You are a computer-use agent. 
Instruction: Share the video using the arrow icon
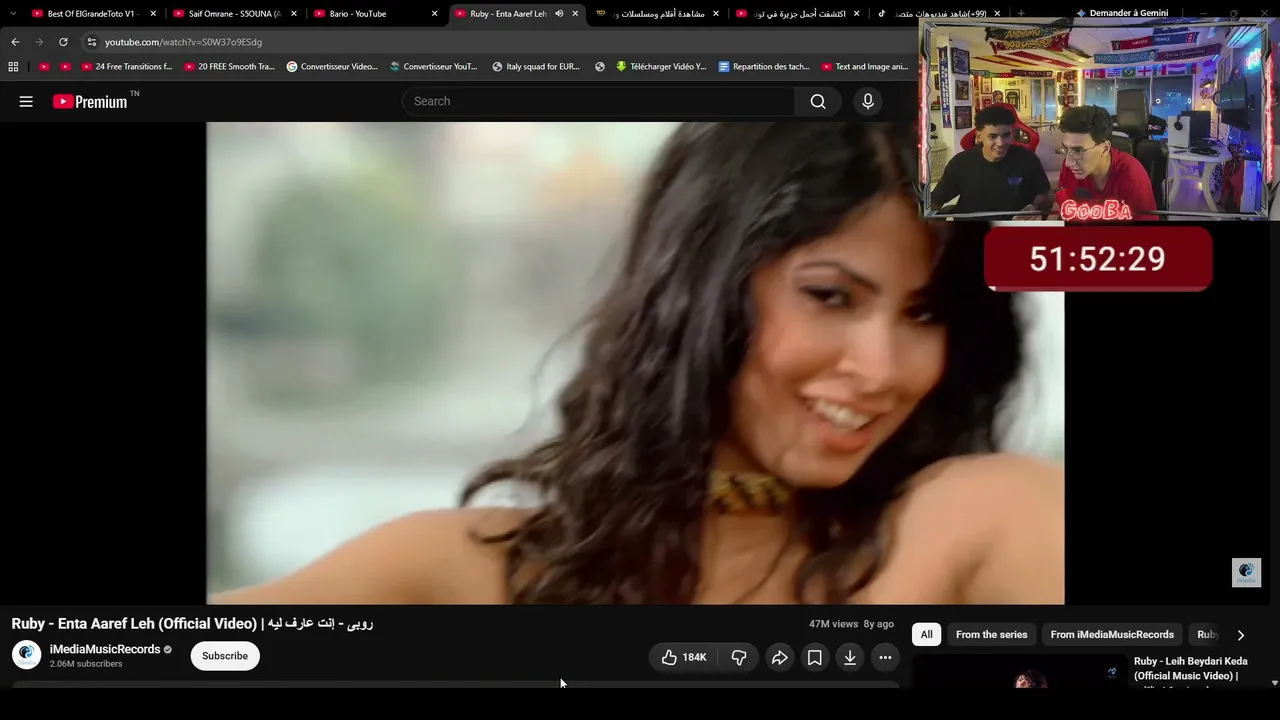[x=780, y=657]
